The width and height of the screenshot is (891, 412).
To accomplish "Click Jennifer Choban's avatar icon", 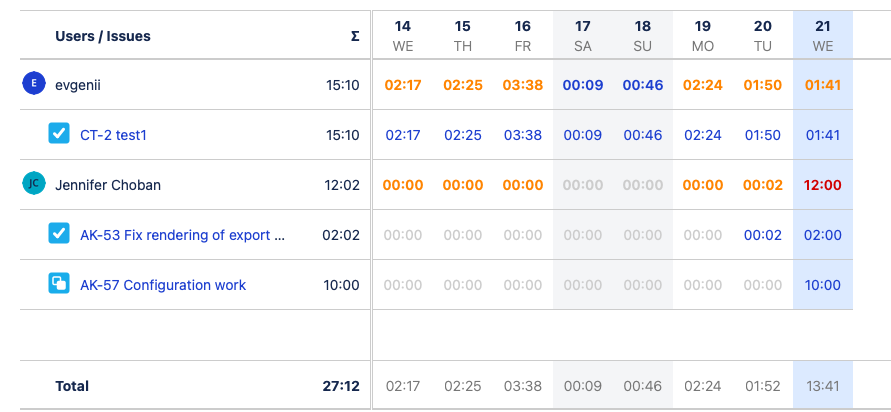I will tap(34, 184).
